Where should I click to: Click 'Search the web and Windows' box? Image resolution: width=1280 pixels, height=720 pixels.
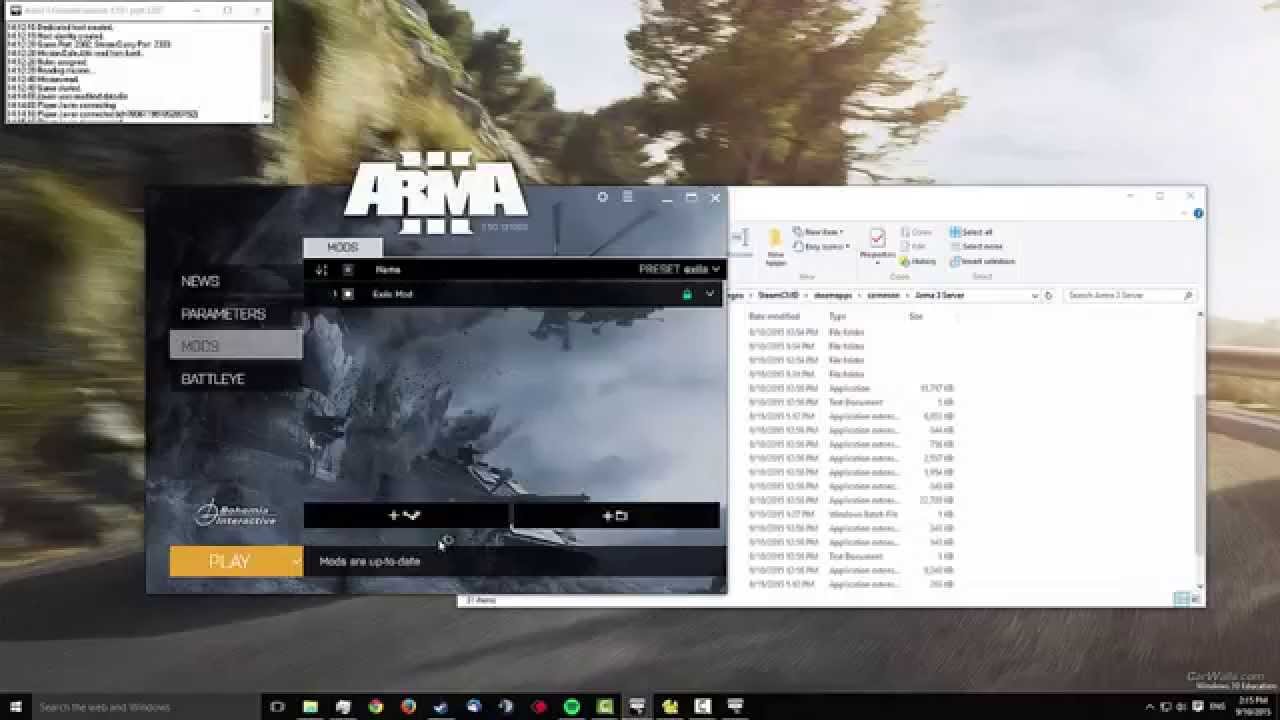148,707
